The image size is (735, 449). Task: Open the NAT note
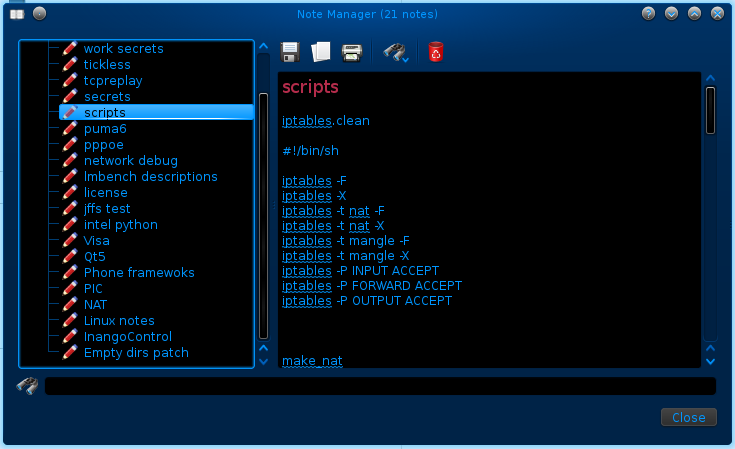coord(95,305)
